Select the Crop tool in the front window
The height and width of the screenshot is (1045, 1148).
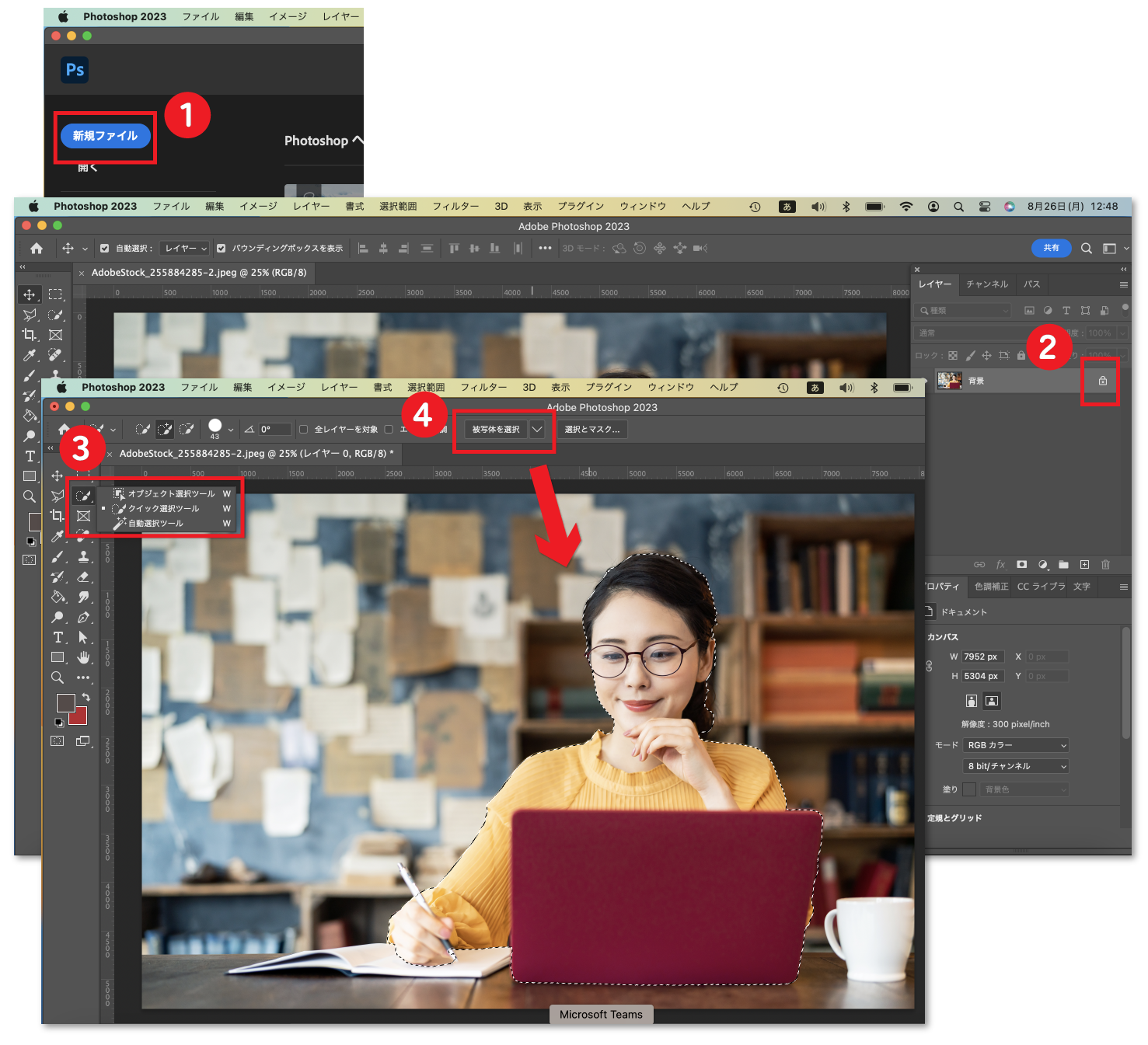[57, 516]
